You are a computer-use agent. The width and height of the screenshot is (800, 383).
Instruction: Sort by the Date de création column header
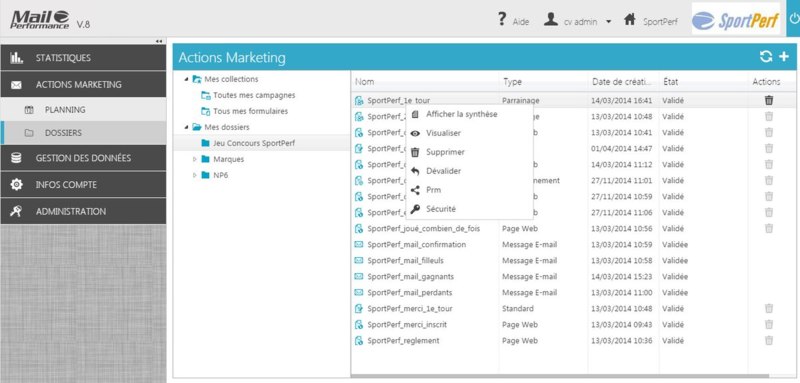pos(622,82)
